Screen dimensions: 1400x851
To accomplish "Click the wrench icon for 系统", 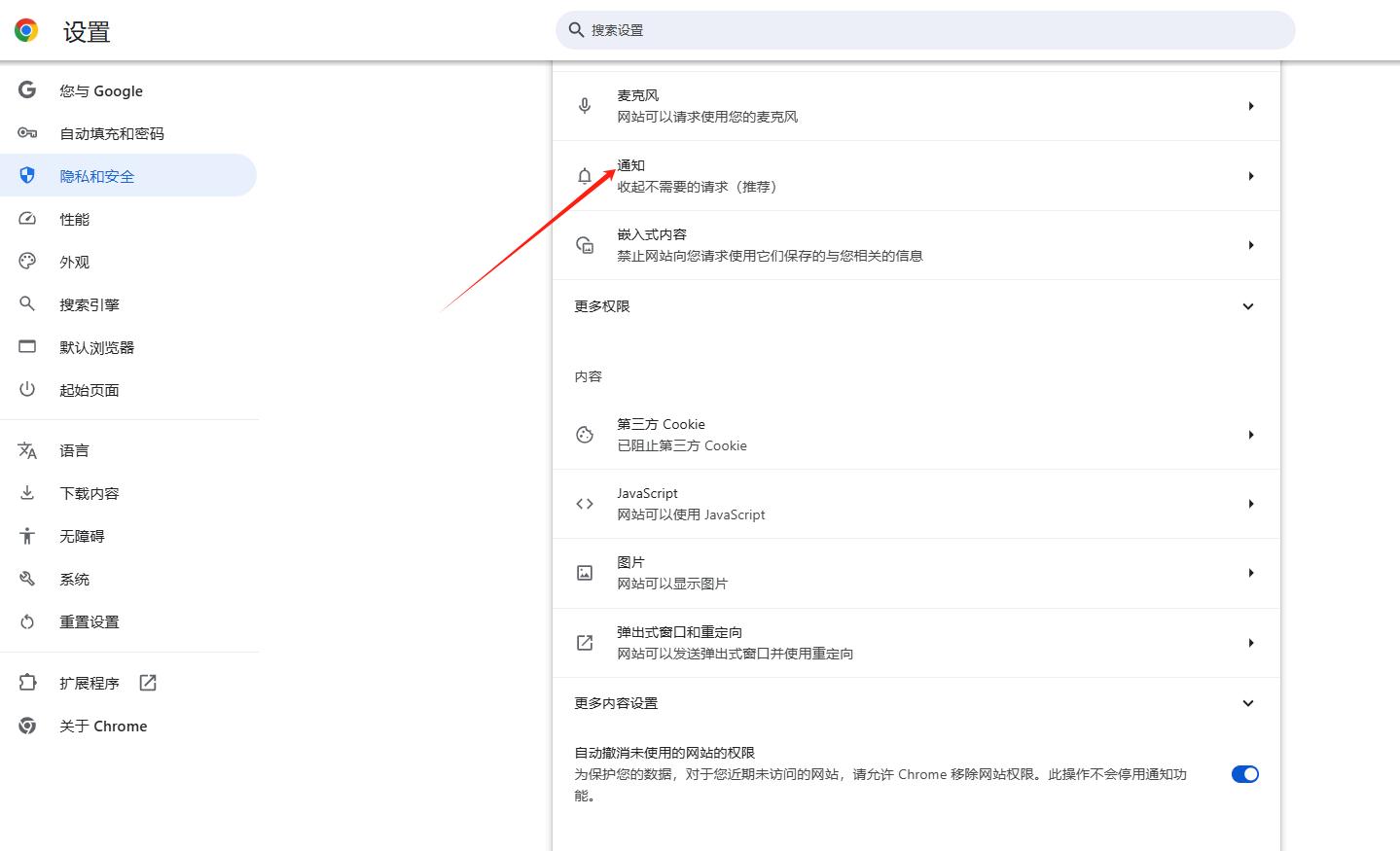I will click(x=27, y=579).
